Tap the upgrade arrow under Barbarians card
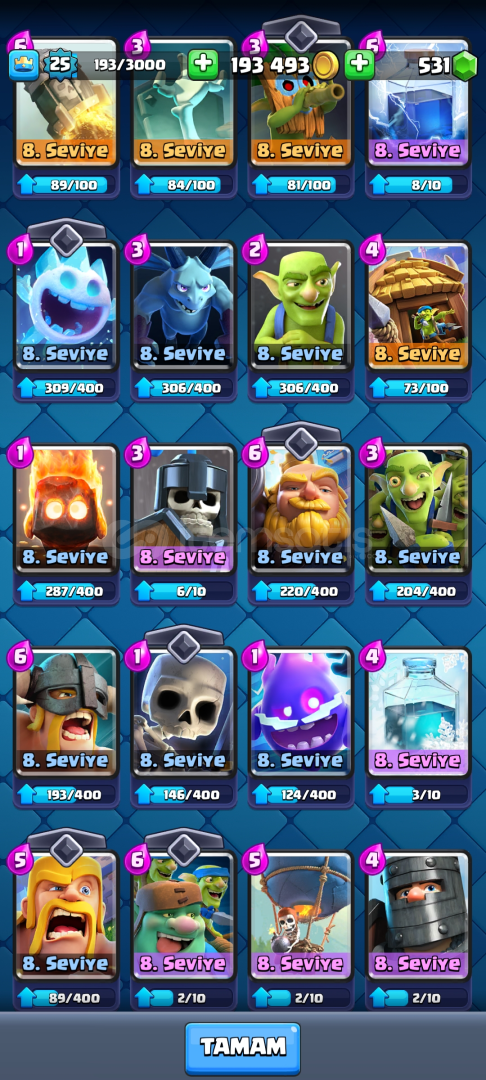Viewport: 486px width, 1080px height. (29, 997)
